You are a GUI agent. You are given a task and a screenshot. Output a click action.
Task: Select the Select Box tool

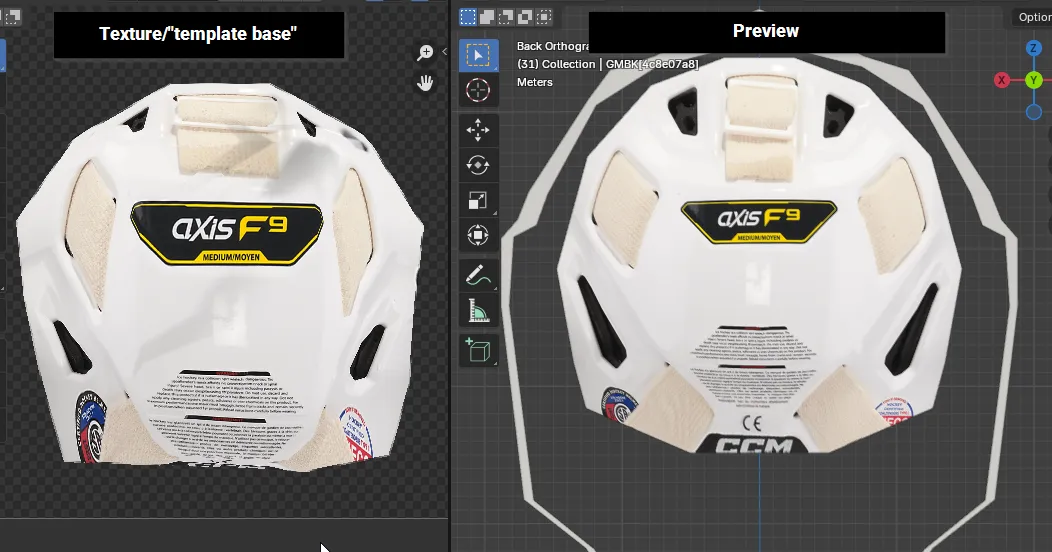point(478,55)
